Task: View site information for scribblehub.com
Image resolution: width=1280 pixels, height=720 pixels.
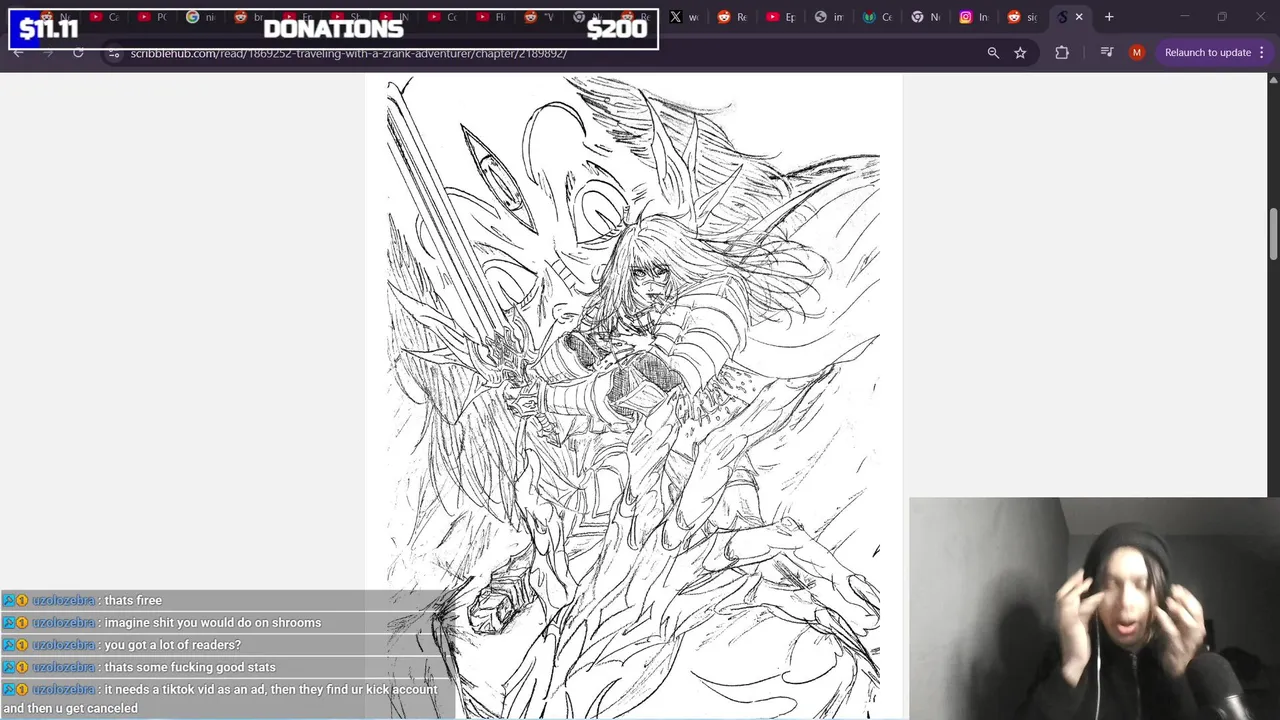Action: [x=115, y=52]
